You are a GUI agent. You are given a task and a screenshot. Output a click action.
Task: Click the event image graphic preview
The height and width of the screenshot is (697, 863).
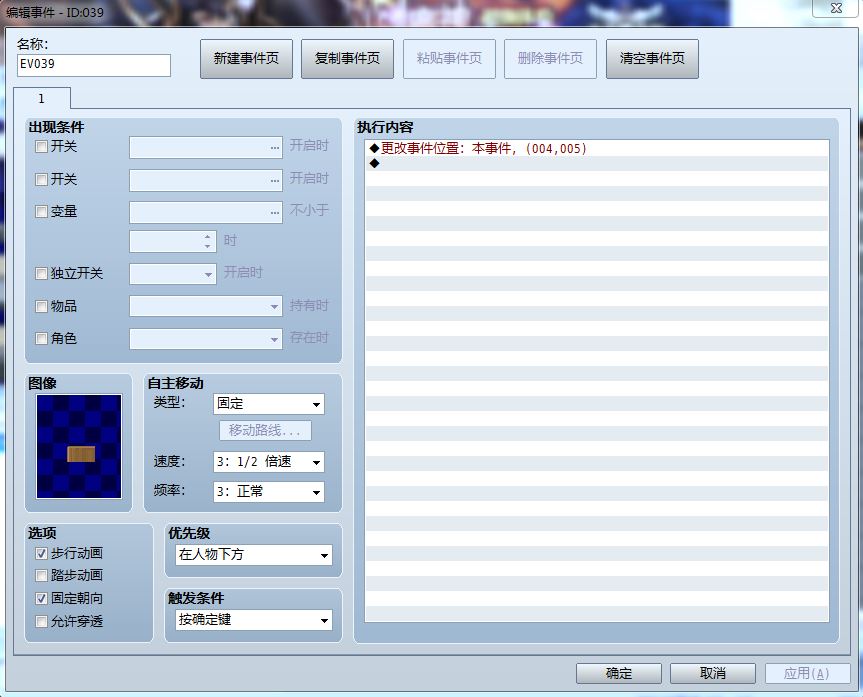[79, 446]
